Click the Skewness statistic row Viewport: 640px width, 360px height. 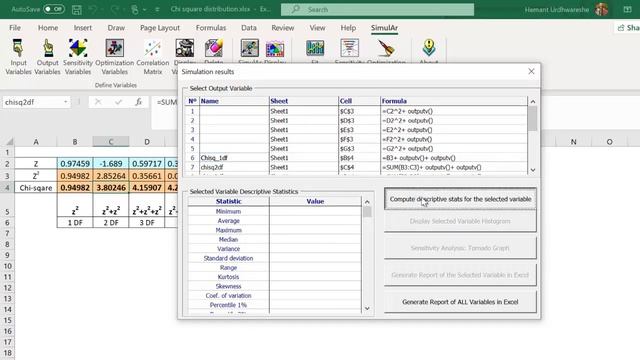point(274,286)
